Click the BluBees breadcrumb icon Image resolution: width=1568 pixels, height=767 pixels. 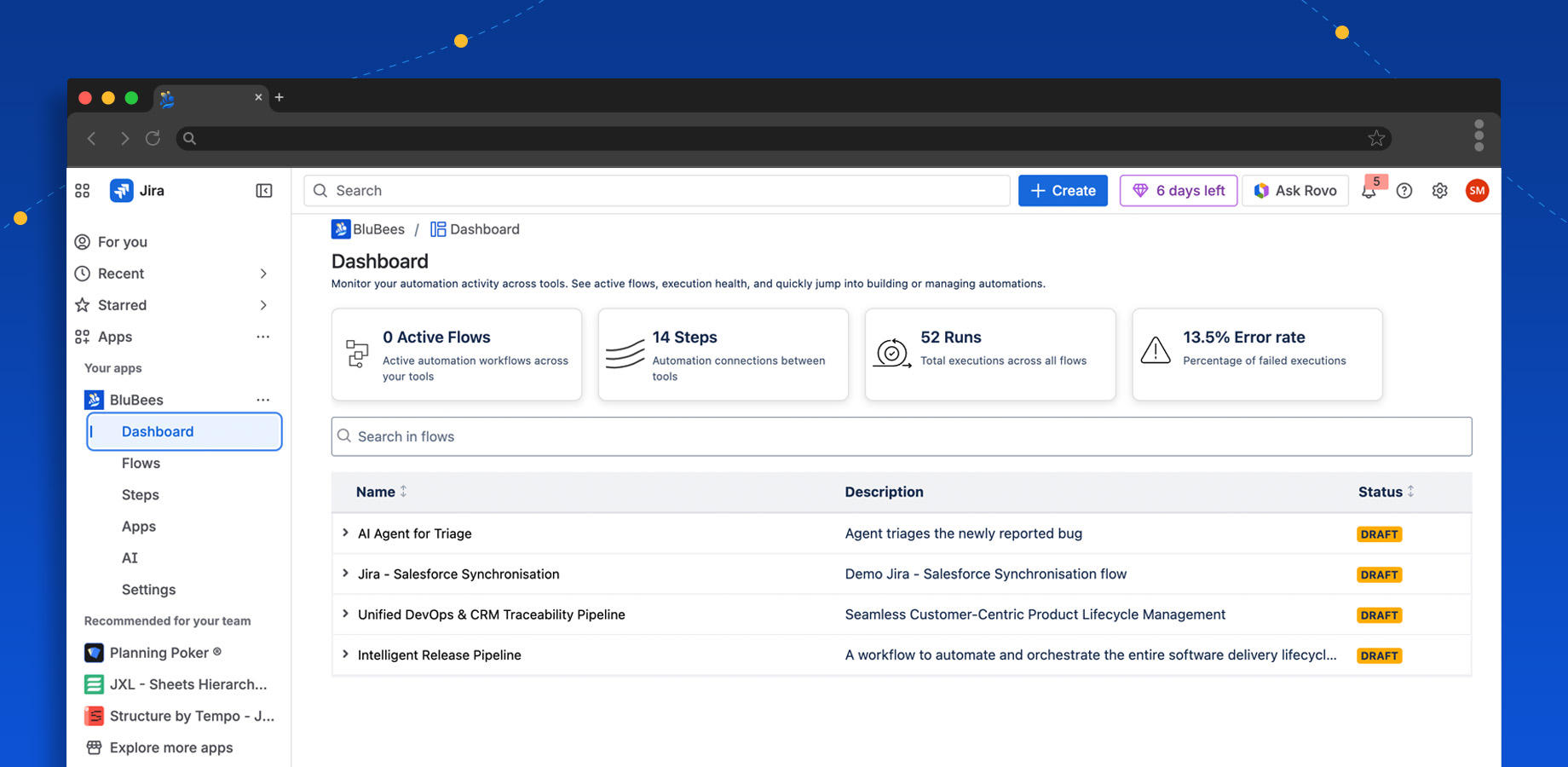click(x=341, y=229)
